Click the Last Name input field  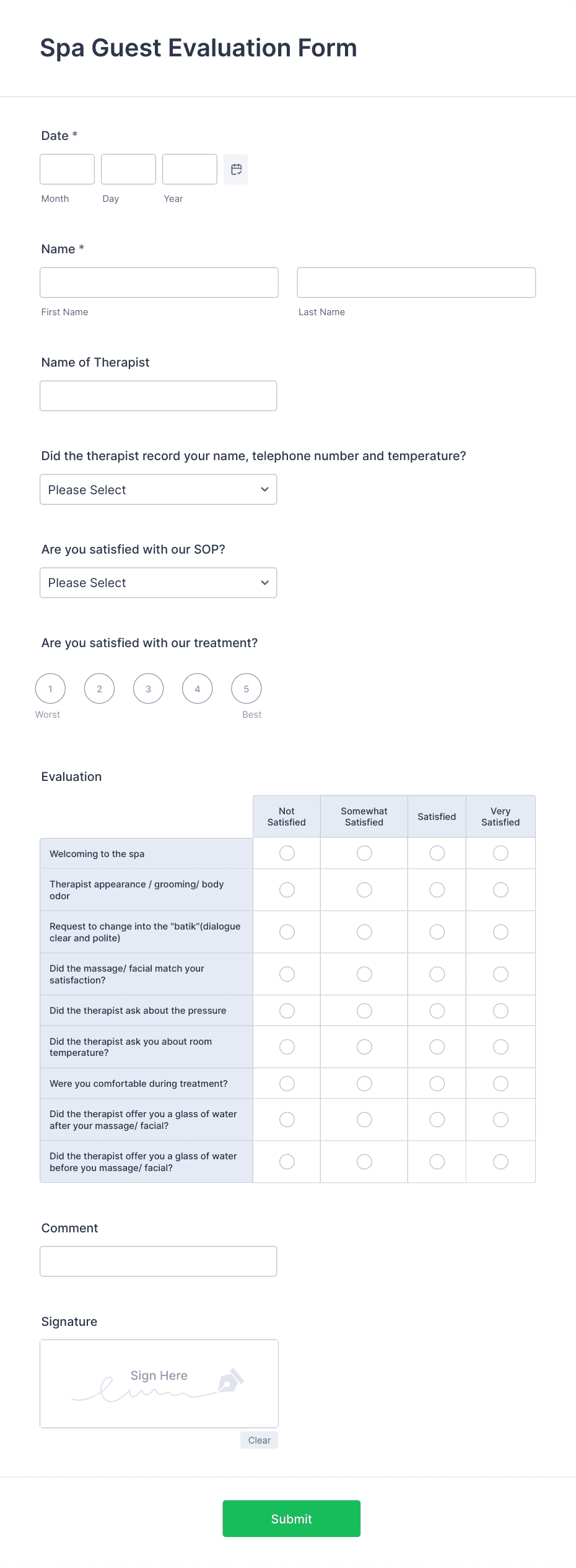click(x=416, y=282)
